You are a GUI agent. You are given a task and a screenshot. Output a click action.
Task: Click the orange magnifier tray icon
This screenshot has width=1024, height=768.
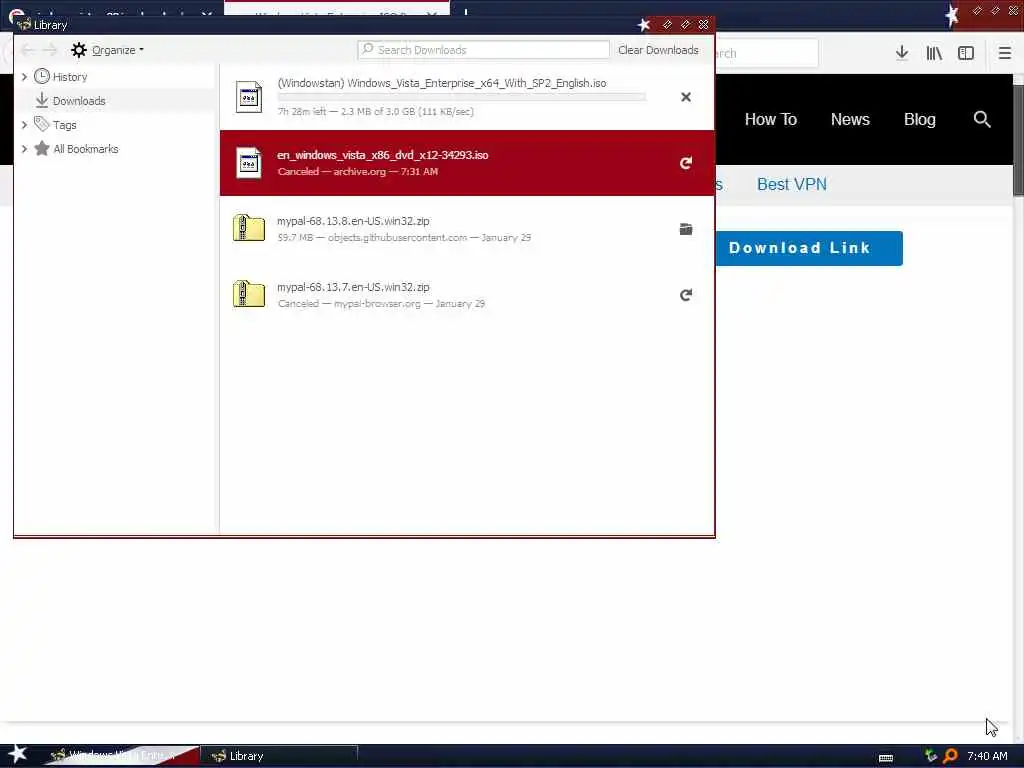[x=951, y=756]
